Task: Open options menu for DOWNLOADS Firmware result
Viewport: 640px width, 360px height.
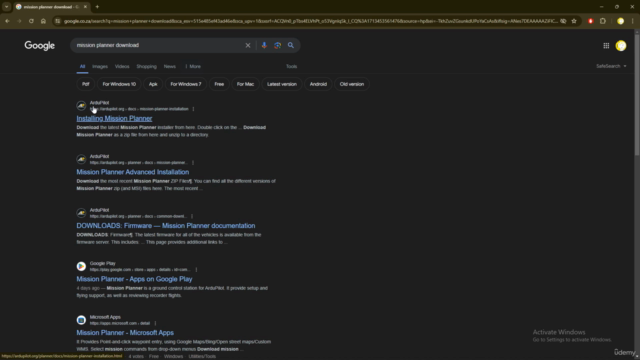Action: [x=192, y=216]
